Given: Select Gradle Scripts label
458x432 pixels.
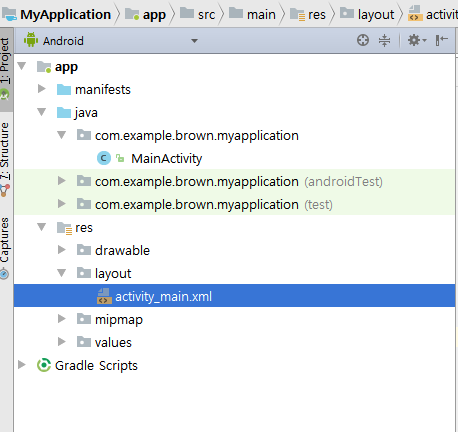Looking at the screenshot, I should [x=96, y=366].
